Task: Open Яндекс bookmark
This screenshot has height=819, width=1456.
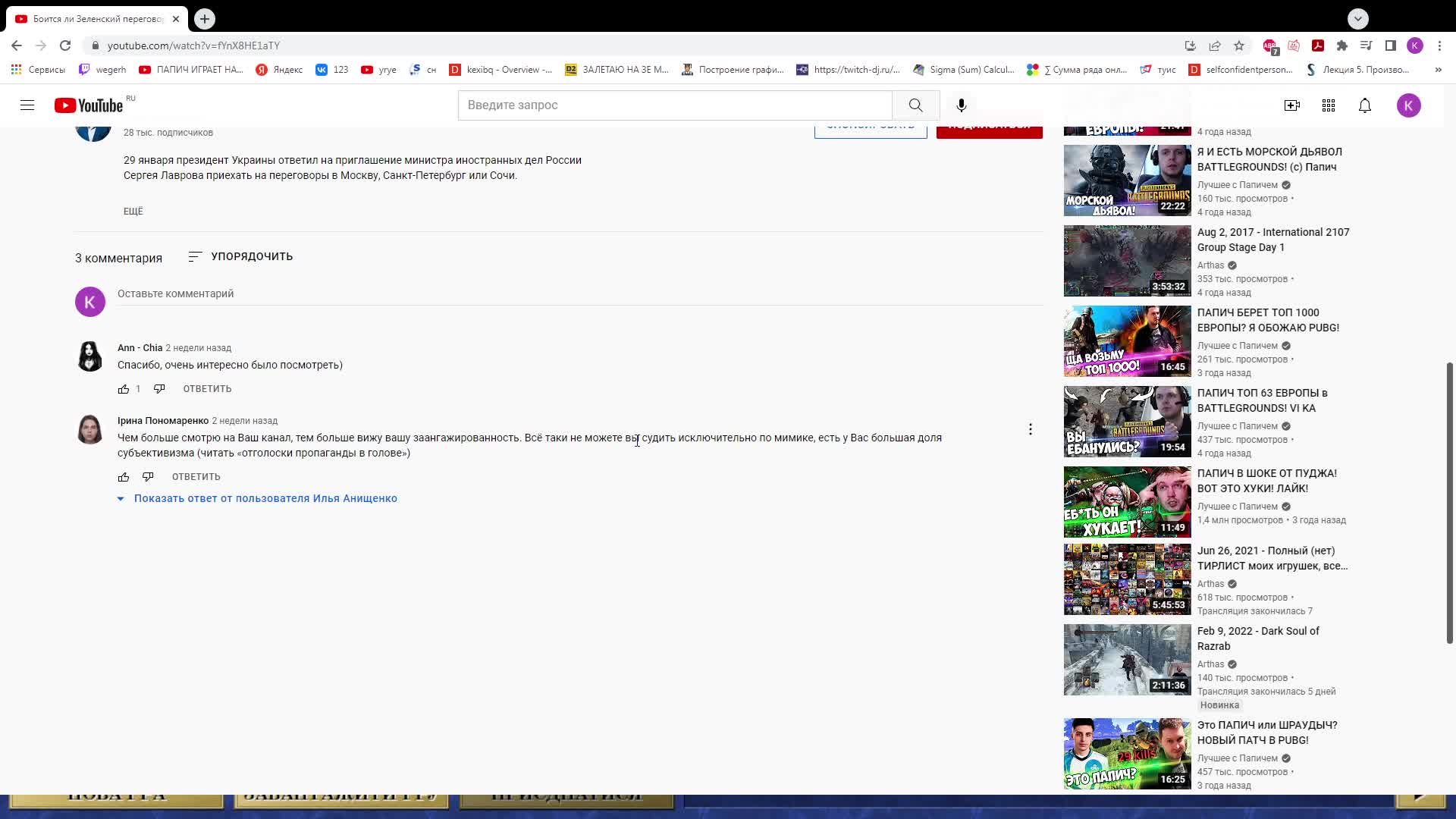Action: [x=279, y=70]
